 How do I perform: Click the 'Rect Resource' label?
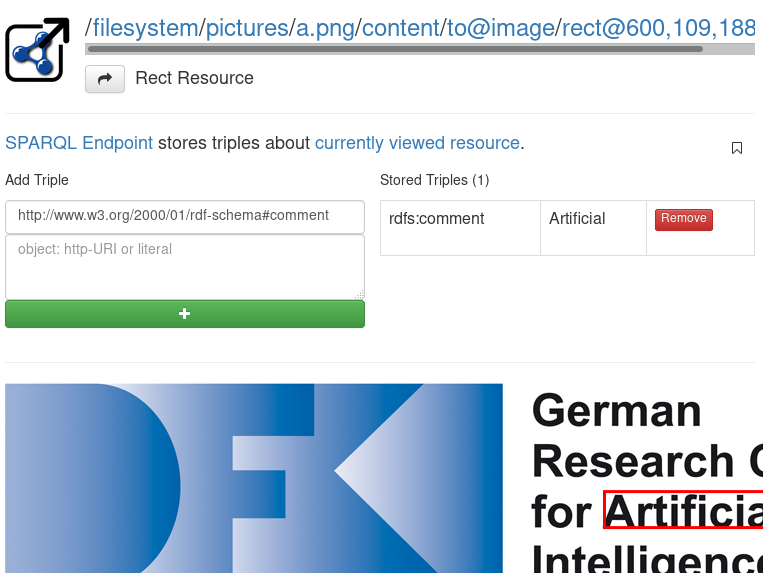coord(194,78)
